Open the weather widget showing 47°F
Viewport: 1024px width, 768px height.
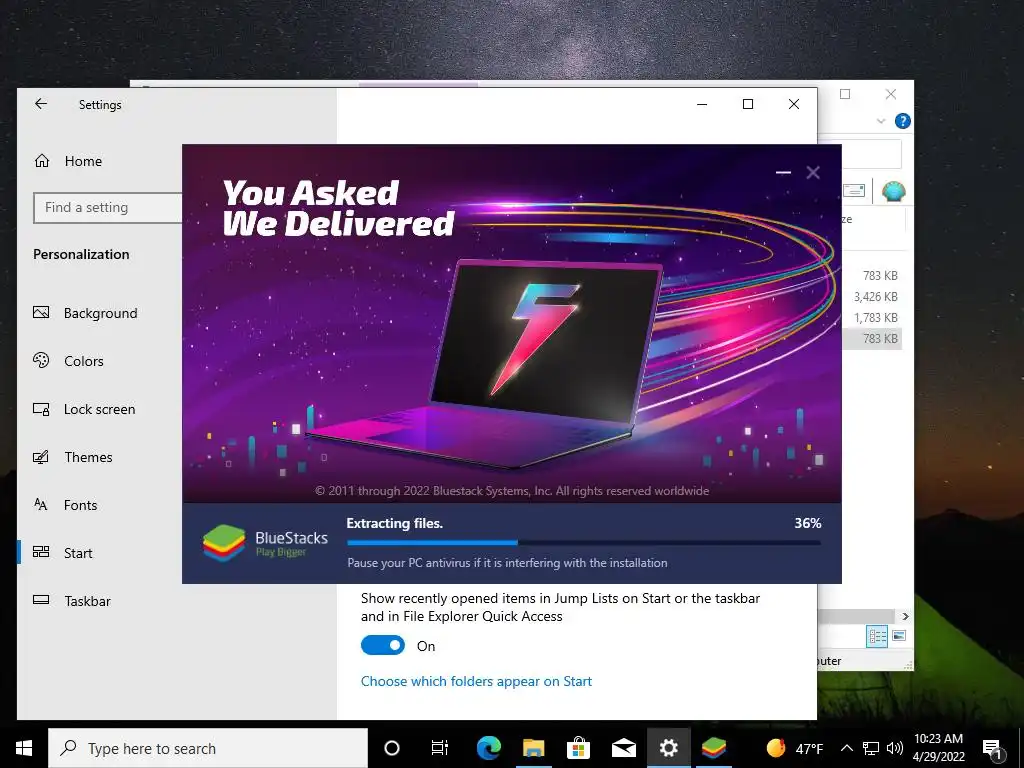795,748
